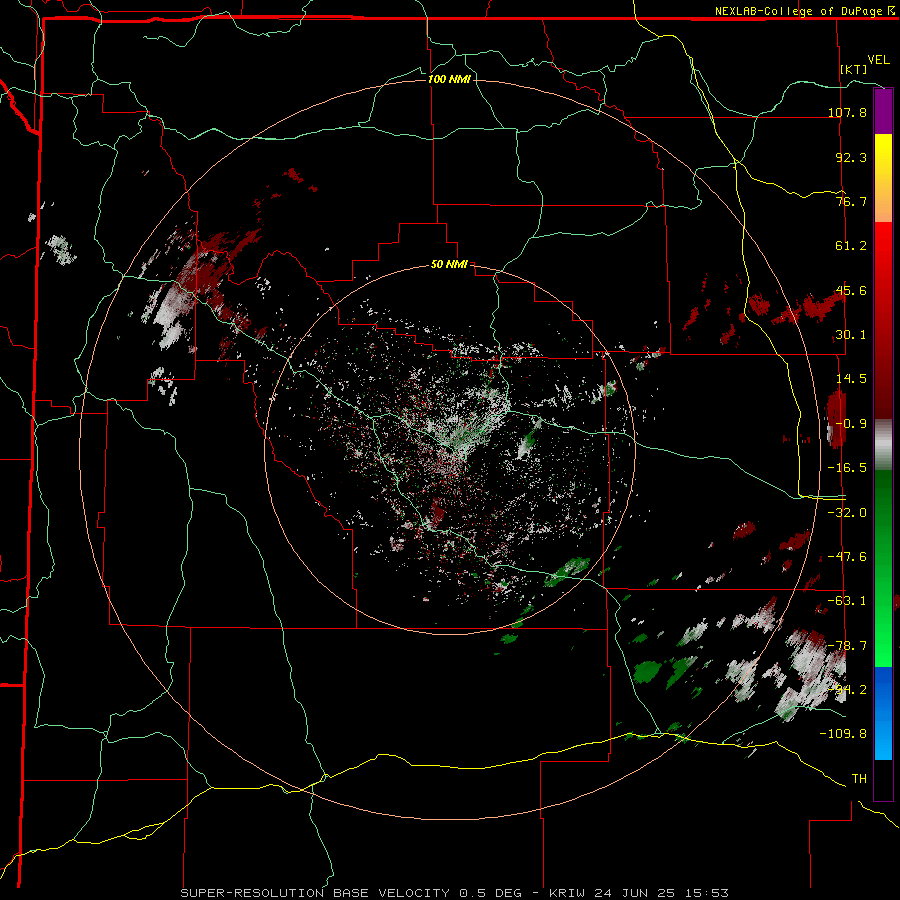This screenshot has width=900, height=900.
Task: Click the Super-Resolution Base Velocity caption
Action: tap(455, 893)
